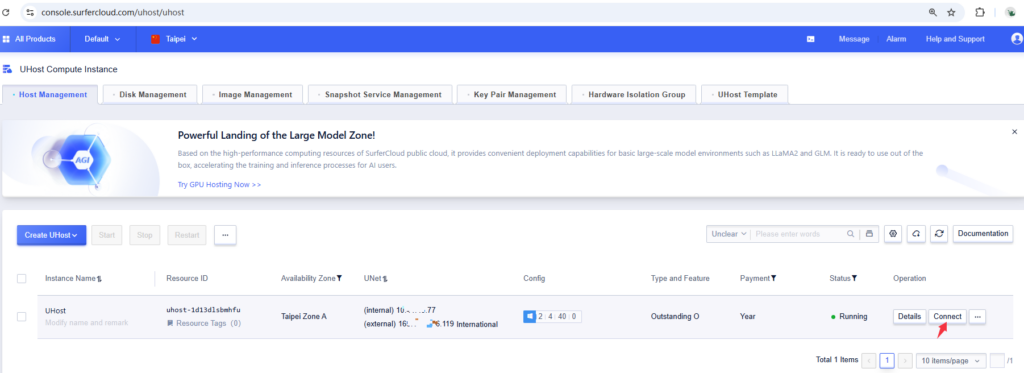Switch to the UHost Template tab
The height and width of the screenshot is (373, 1024).
[744, 95]
